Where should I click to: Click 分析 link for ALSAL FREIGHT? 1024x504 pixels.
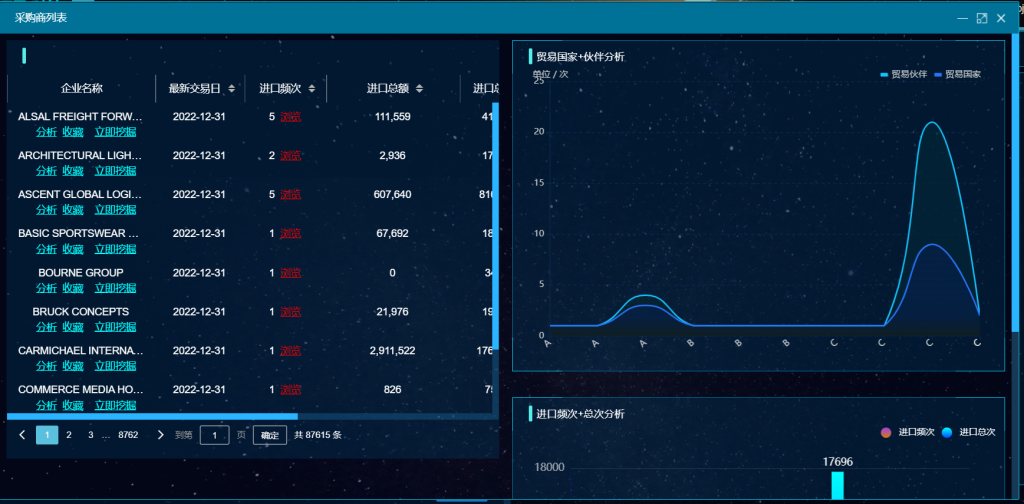pyautogui.click(x=46, y=131)
